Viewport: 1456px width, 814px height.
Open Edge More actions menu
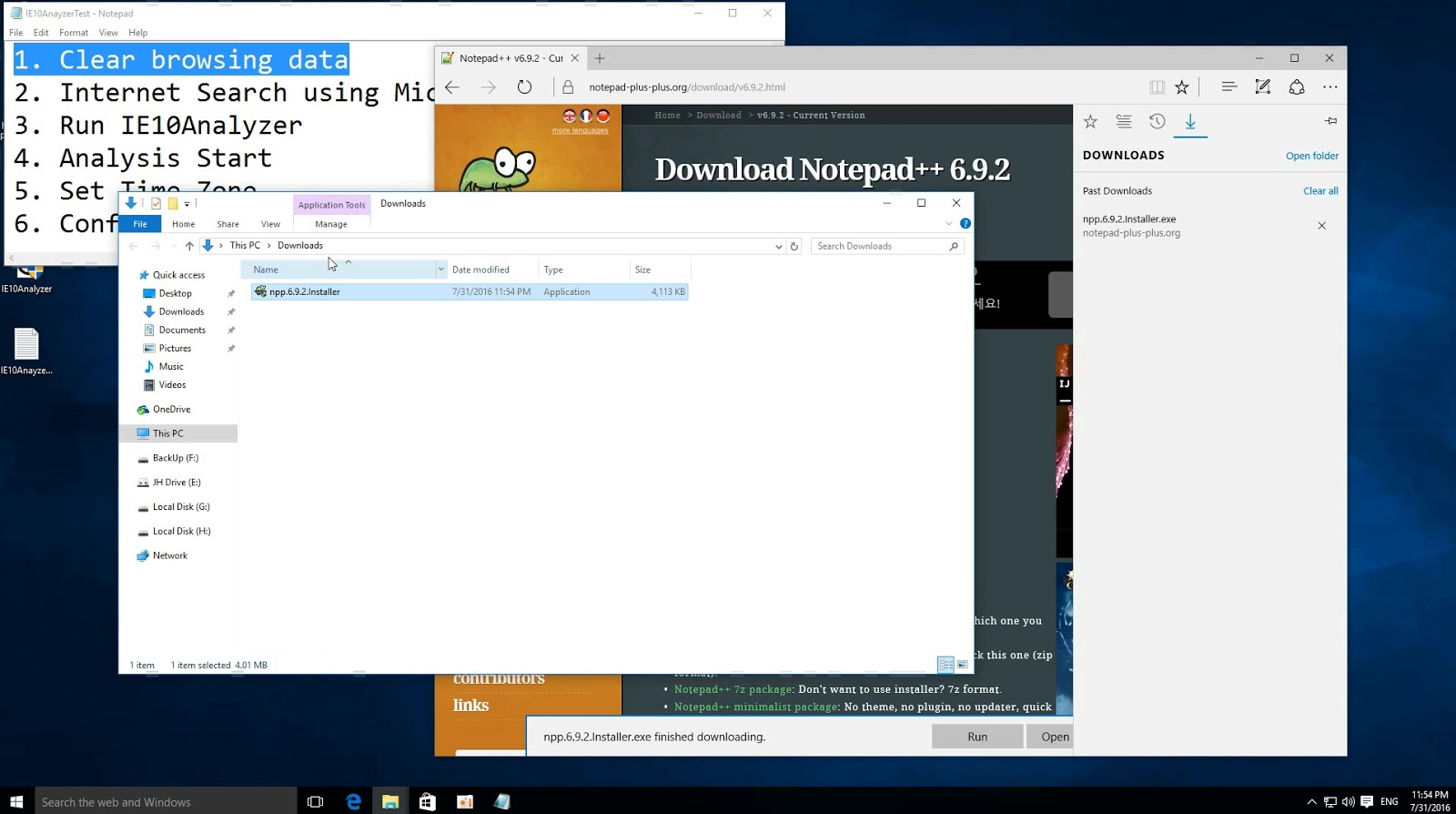pos(1330,87)
